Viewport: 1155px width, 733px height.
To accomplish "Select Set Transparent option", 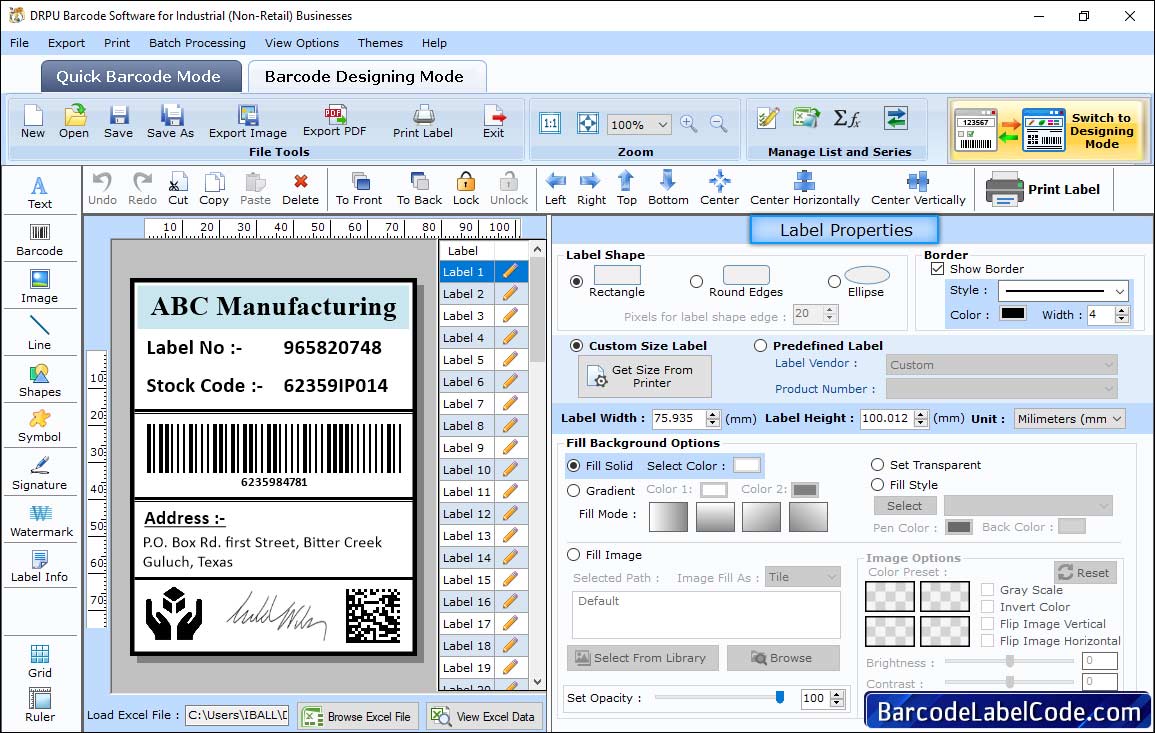I will [877, 465].
